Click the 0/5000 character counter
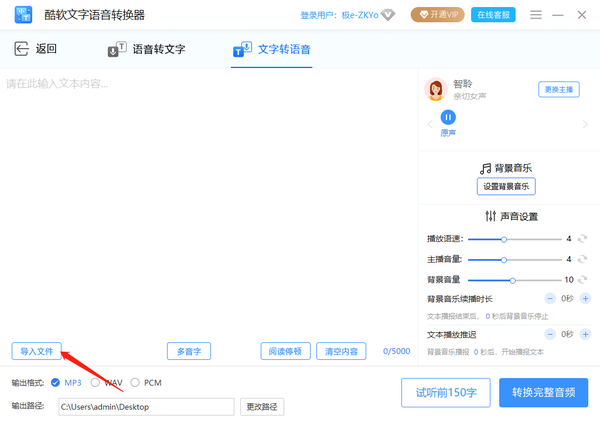Screen dimensions: 600x422 tap(396, 351)
